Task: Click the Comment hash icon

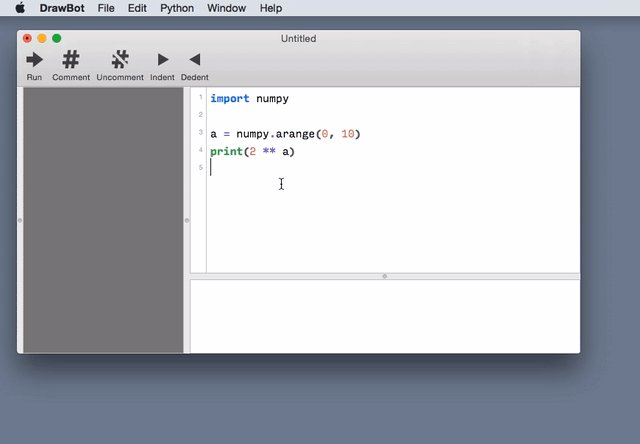Action: pos(71,60)
